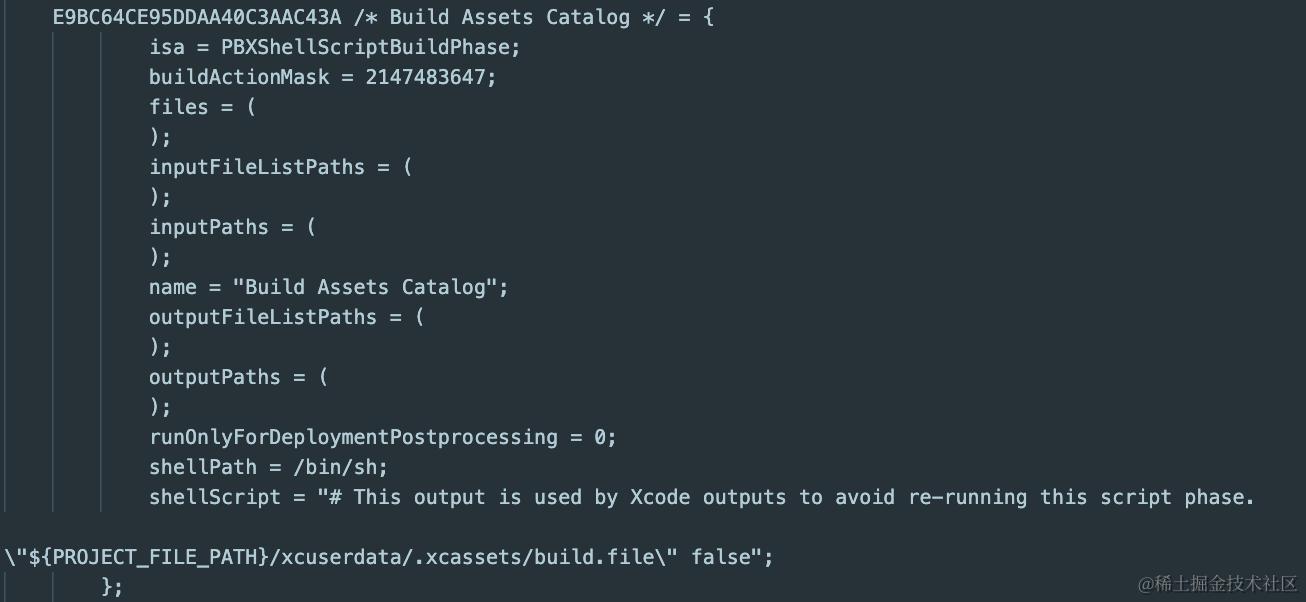Click the E9BC64CE95DDAA40C3AAC43A identifier
This screenshot has width=1306, height=602.
coord(197,17)
